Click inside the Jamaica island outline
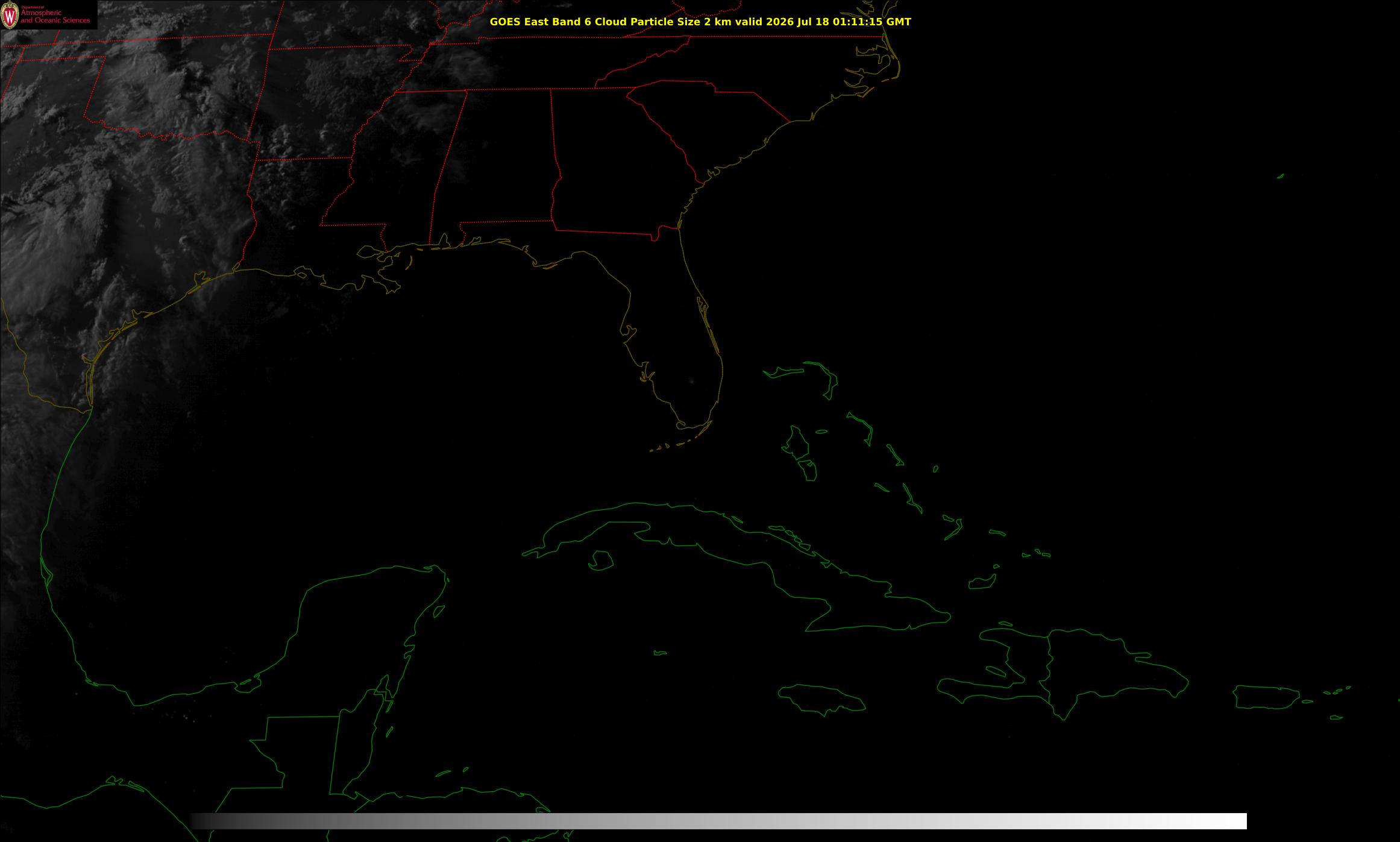Screen dimensions: 1400x842 click(x=822, y=697)
